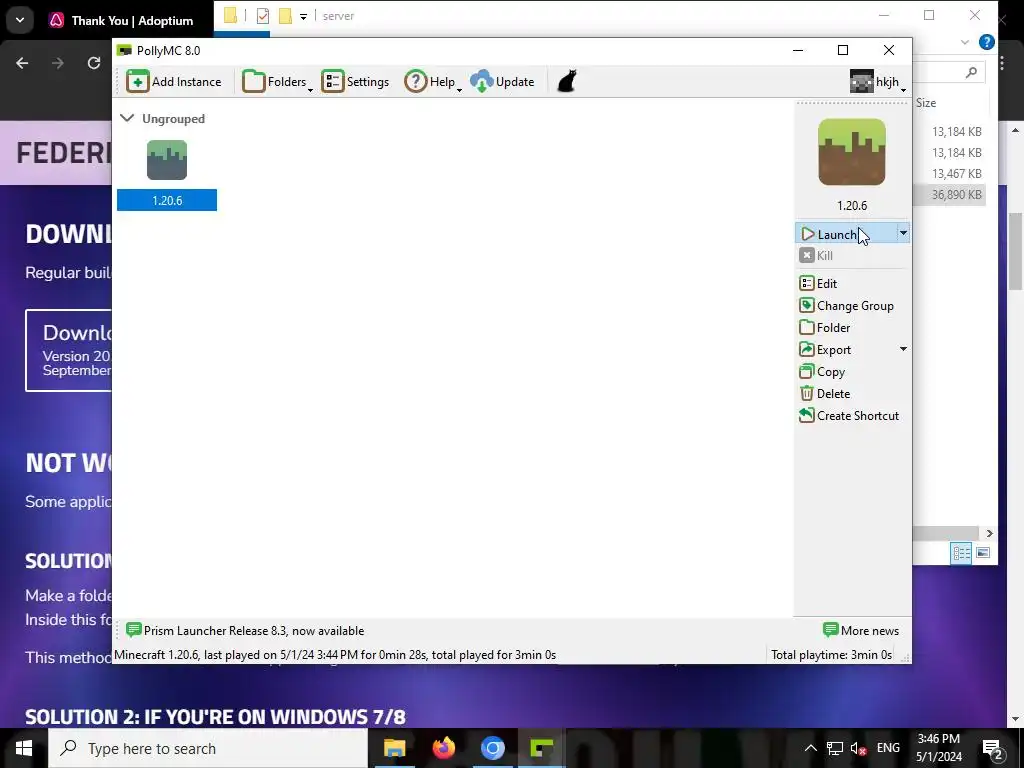Open the Export dropdown arrow
The width and height of the screenshot is (1024, 768).
(x=903, y=349)
